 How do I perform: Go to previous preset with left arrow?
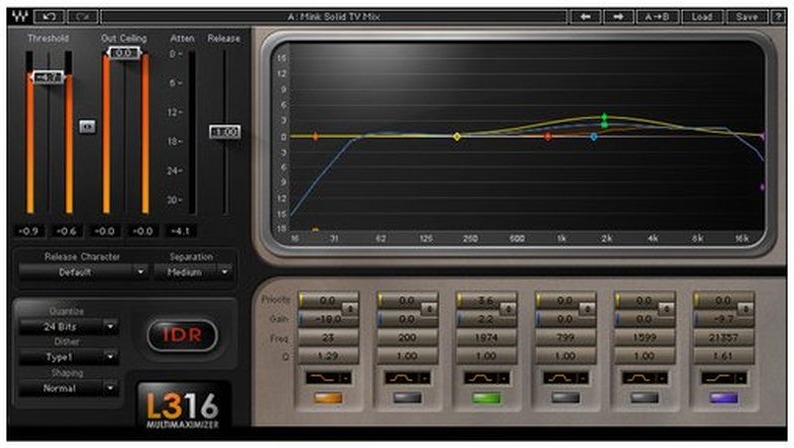click(585, 17)
